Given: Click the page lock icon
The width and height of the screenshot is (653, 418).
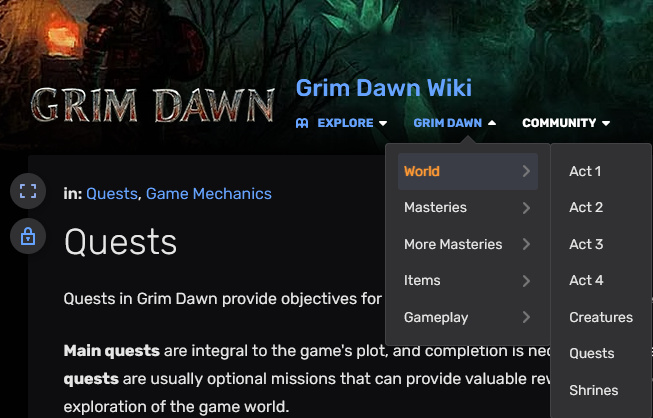Looking at the screenshot, I should pyautogui.click(x=28, y=236).
